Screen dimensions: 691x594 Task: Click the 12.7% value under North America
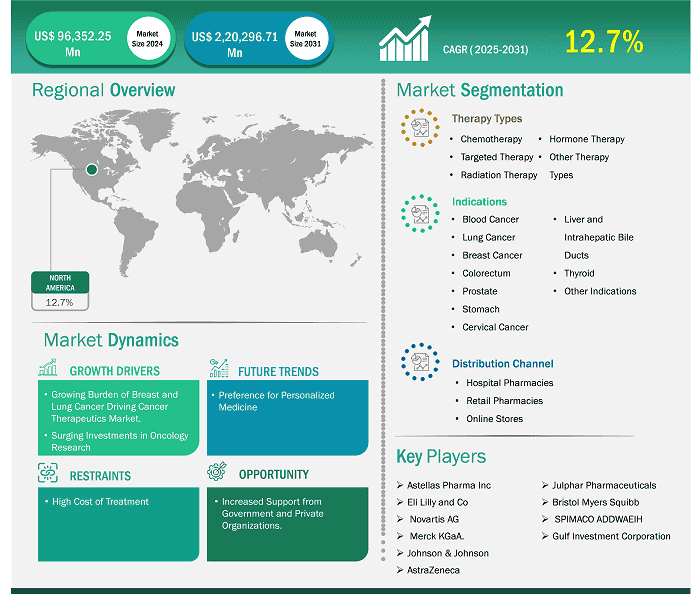[59, 302]
